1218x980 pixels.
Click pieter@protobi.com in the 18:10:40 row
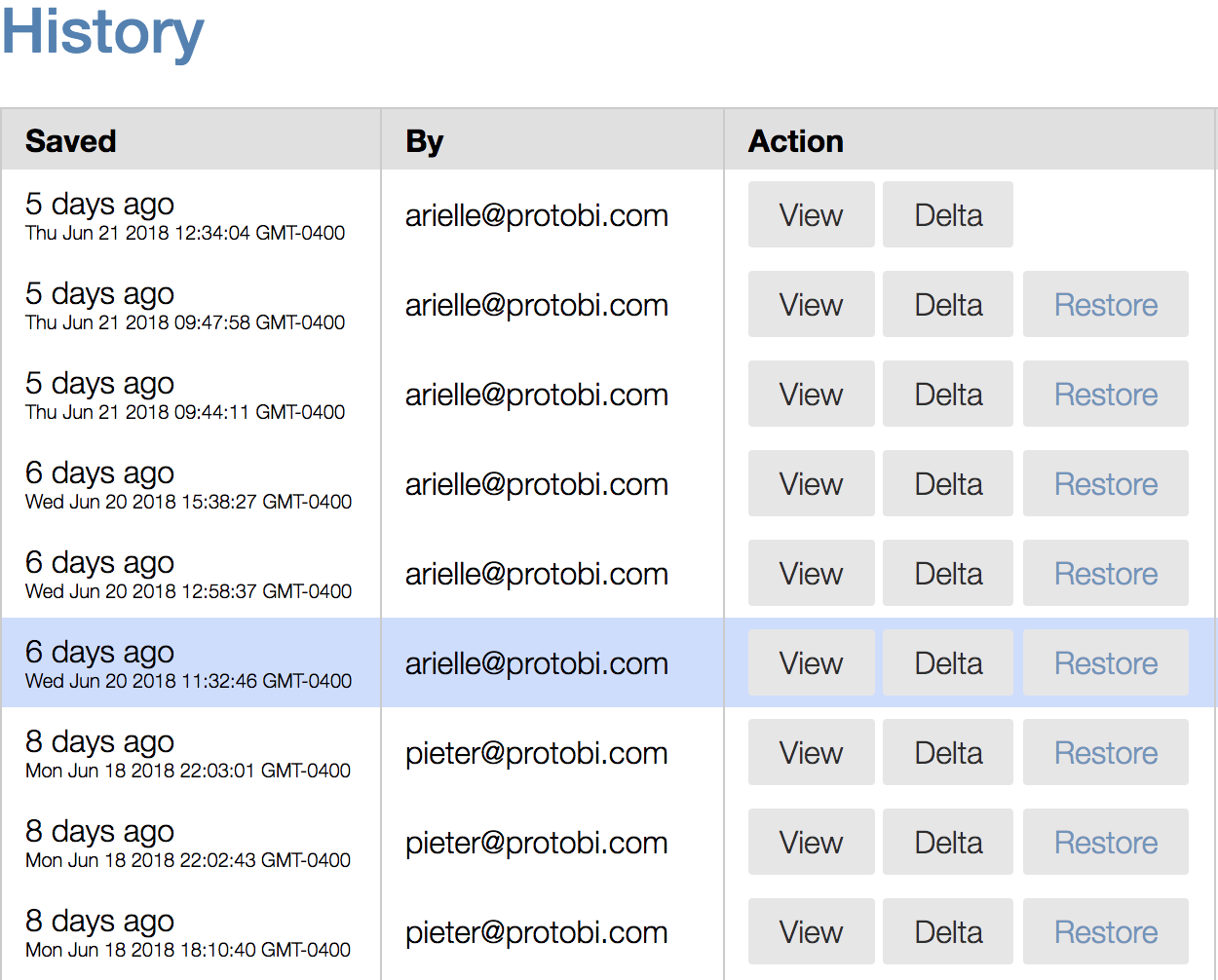537,932
